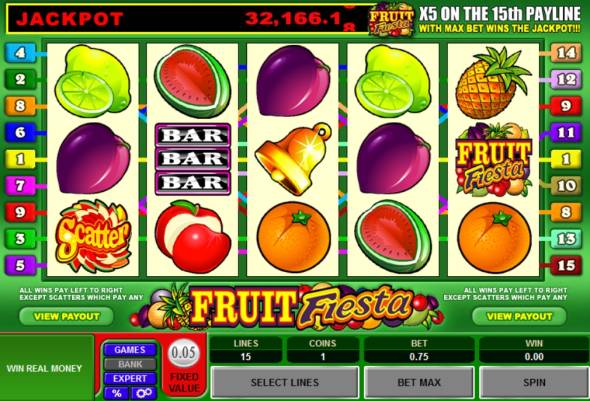Toggle payline 6 blue marker
This screenshot has height=401, width=590.
point(20,132)
